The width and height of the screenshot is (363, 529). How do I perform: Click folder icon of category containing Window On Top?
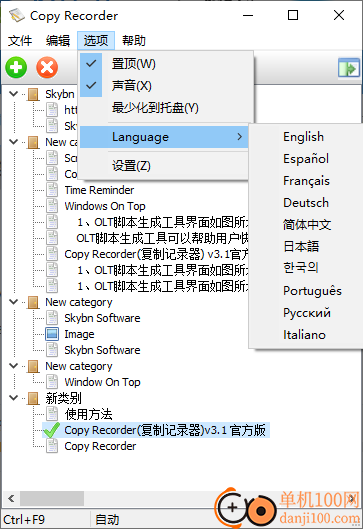point(33,366)
